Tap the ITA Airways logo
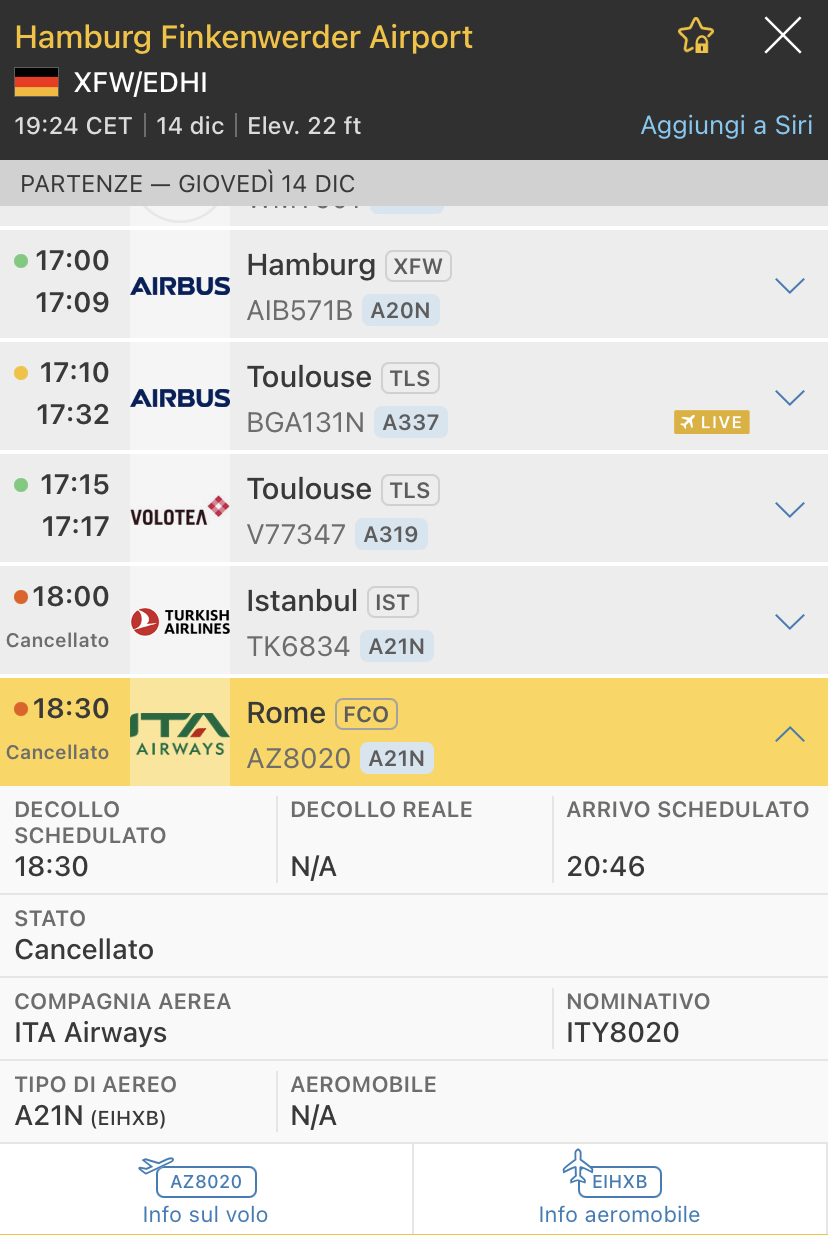828x1235 pixels. 180,734
